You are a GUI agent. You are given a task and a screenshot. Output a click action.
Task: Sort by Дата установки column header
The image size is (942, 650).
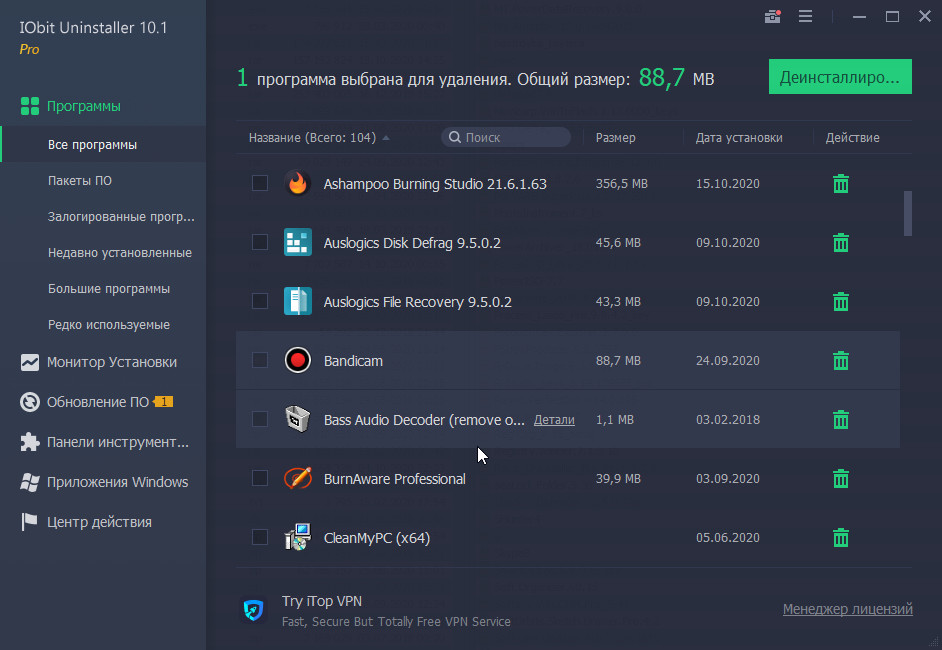(739, 138)
